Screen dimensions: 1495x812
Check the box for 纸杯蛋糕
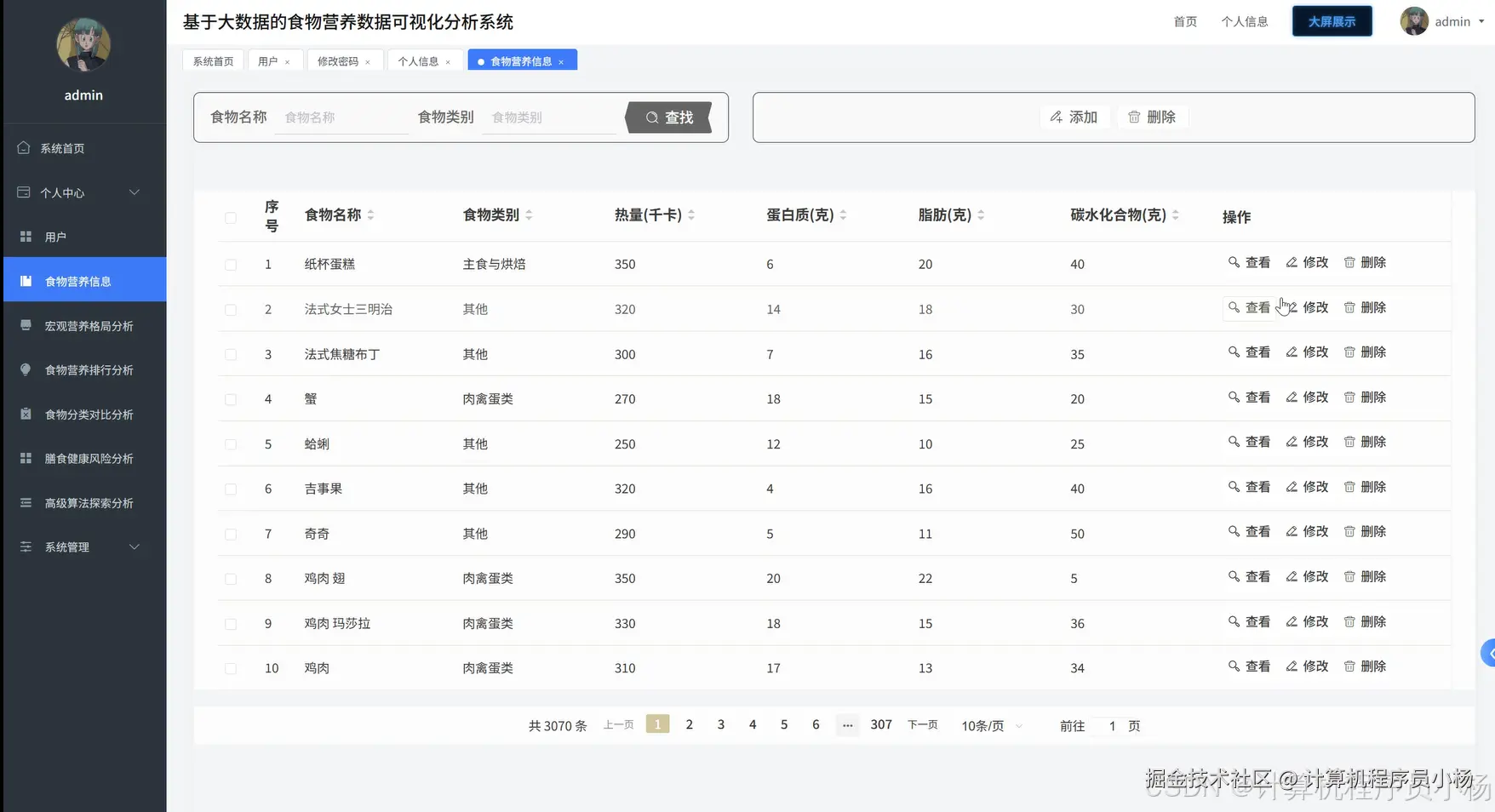pos(231,265)
